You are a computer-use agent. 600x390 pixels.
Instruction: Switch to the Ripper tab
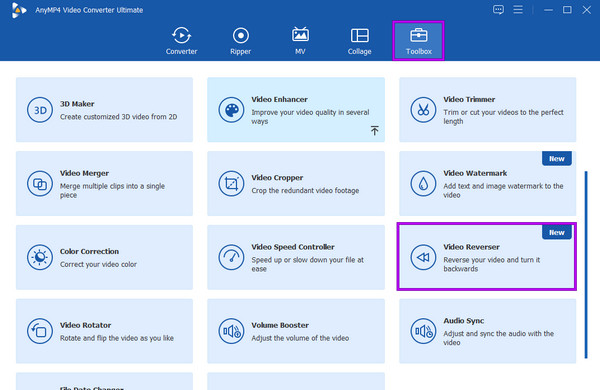240,41
